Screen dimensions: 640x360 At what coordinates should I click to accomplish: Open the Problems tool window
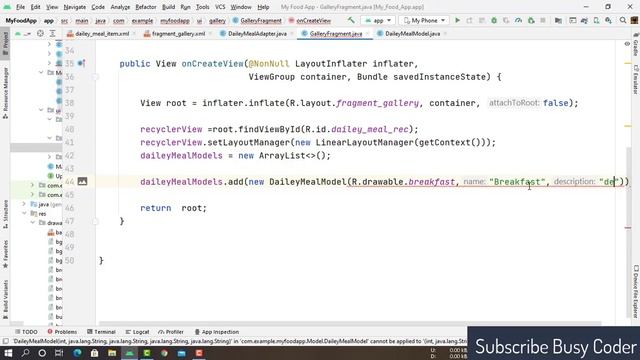[x=62, y=332]
